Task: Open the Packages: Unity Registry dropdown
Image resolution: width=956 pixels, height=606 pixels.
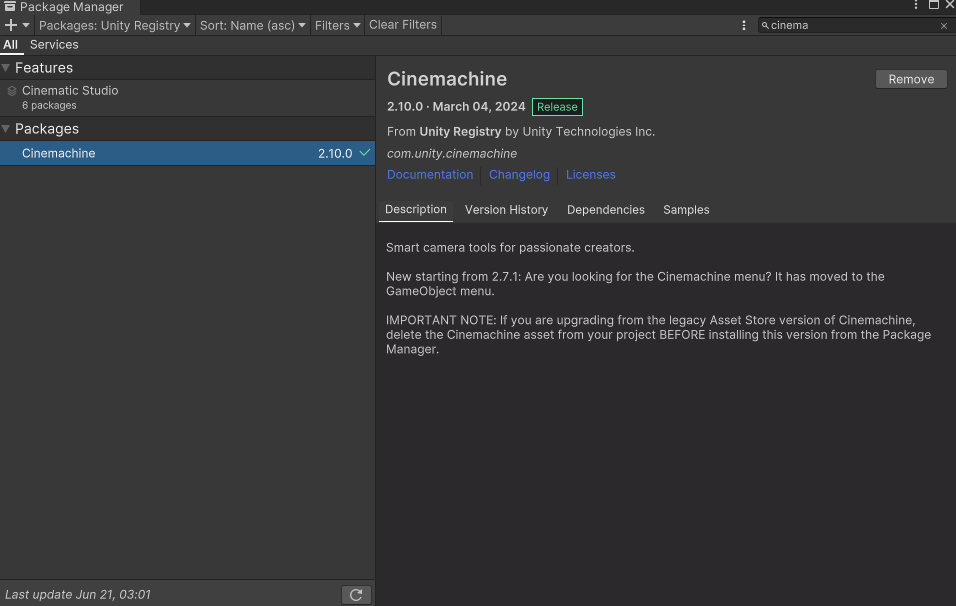Action: (115, 25)
